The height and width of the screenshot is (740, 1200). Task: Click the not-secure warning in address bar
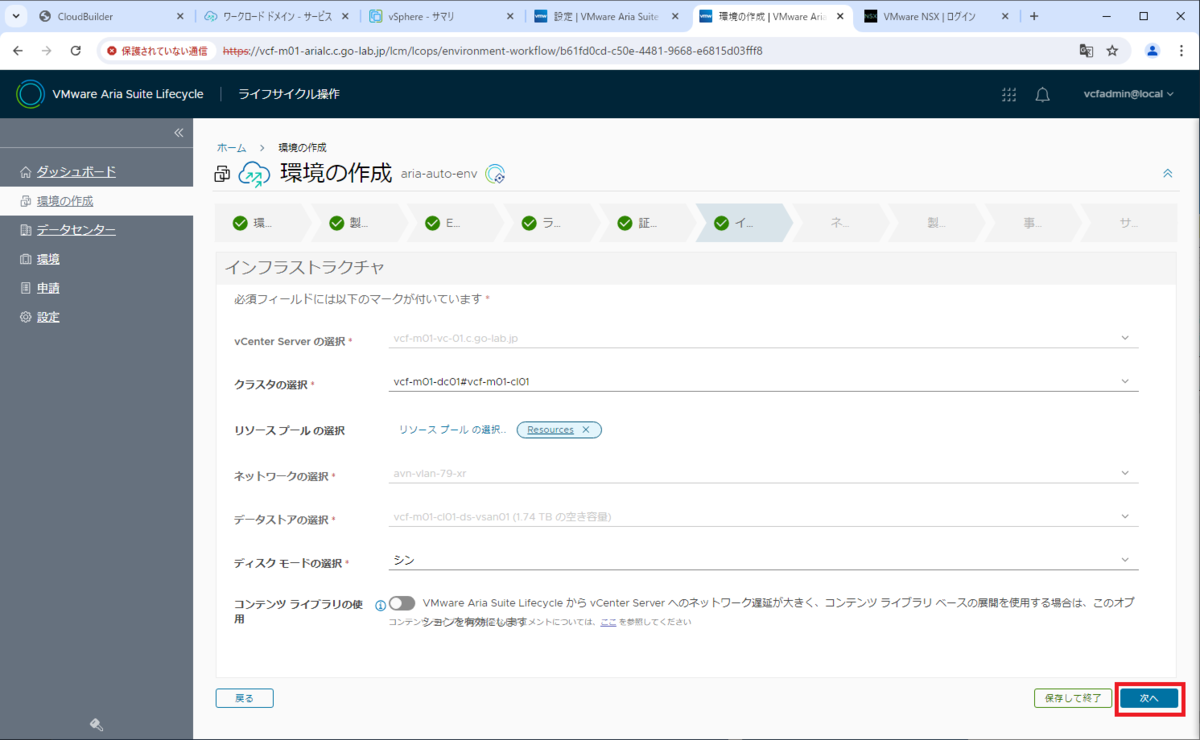point(158,50)
